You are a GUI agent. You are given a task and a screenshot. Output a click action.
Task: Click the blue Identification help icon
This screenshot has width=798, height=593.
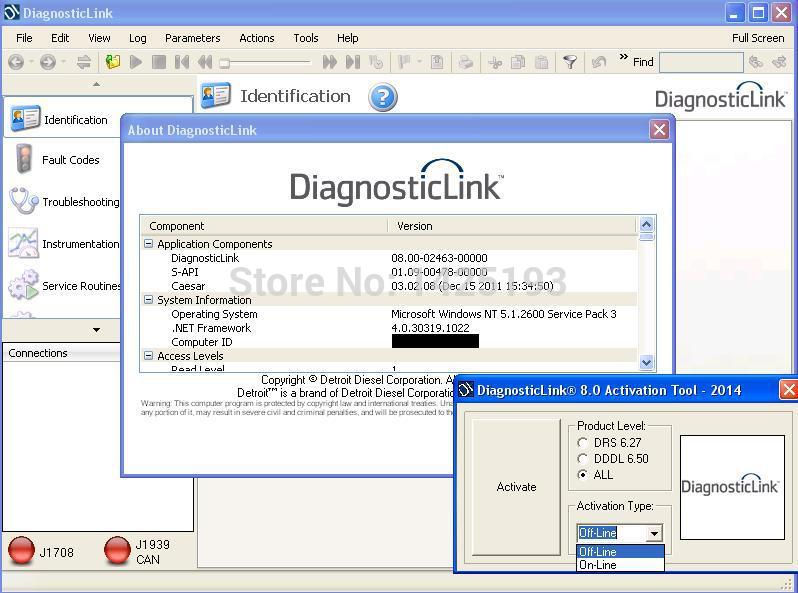383,97
